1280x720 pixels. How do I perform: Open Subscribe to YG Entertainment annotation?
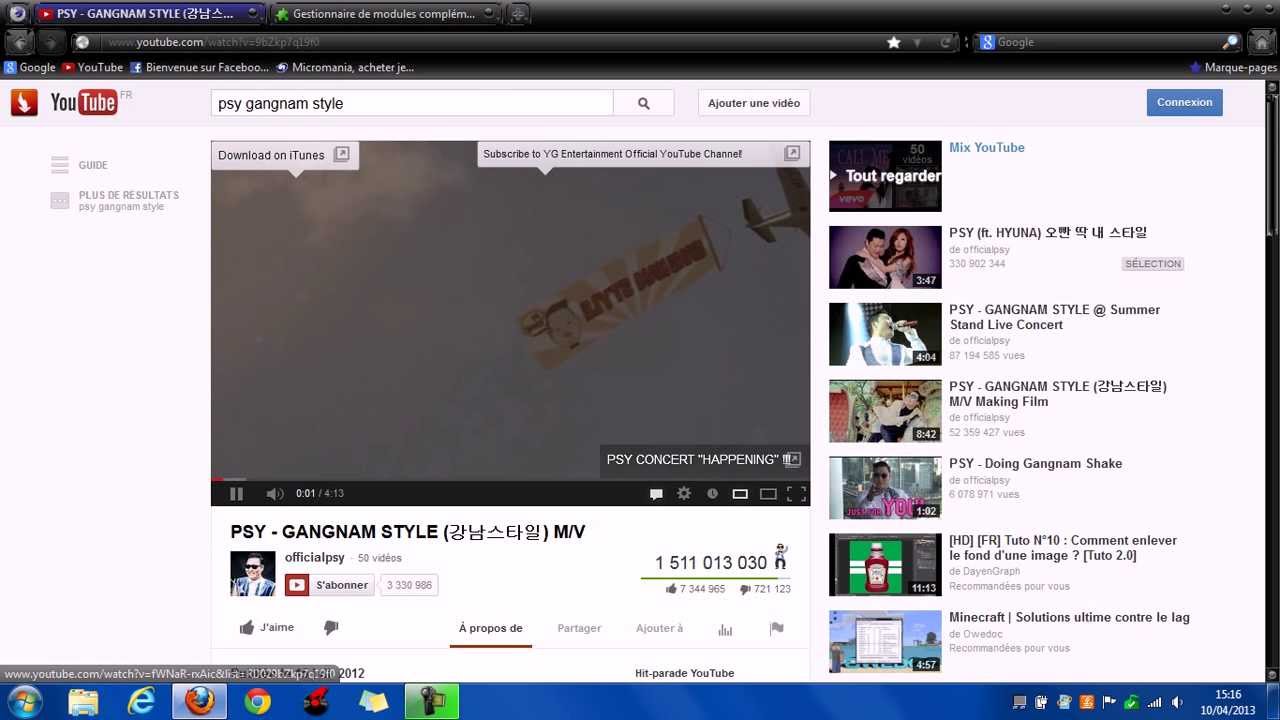point(642,154)
